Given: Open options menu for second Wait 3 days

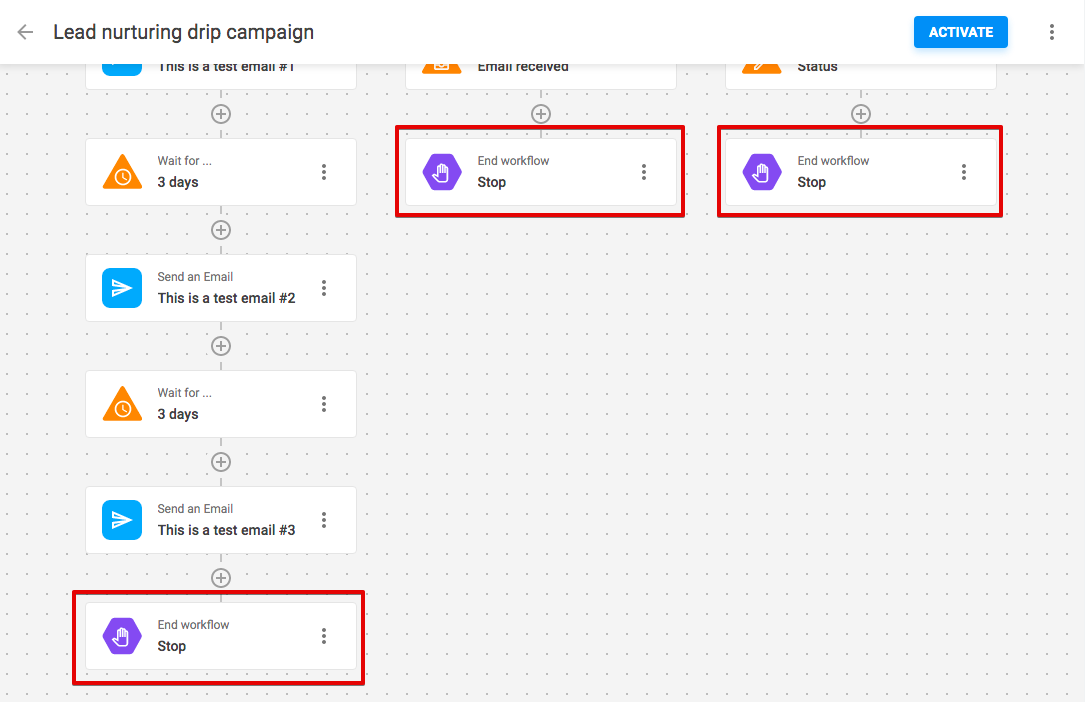Looking at the screenshot, I should [324, 404].
